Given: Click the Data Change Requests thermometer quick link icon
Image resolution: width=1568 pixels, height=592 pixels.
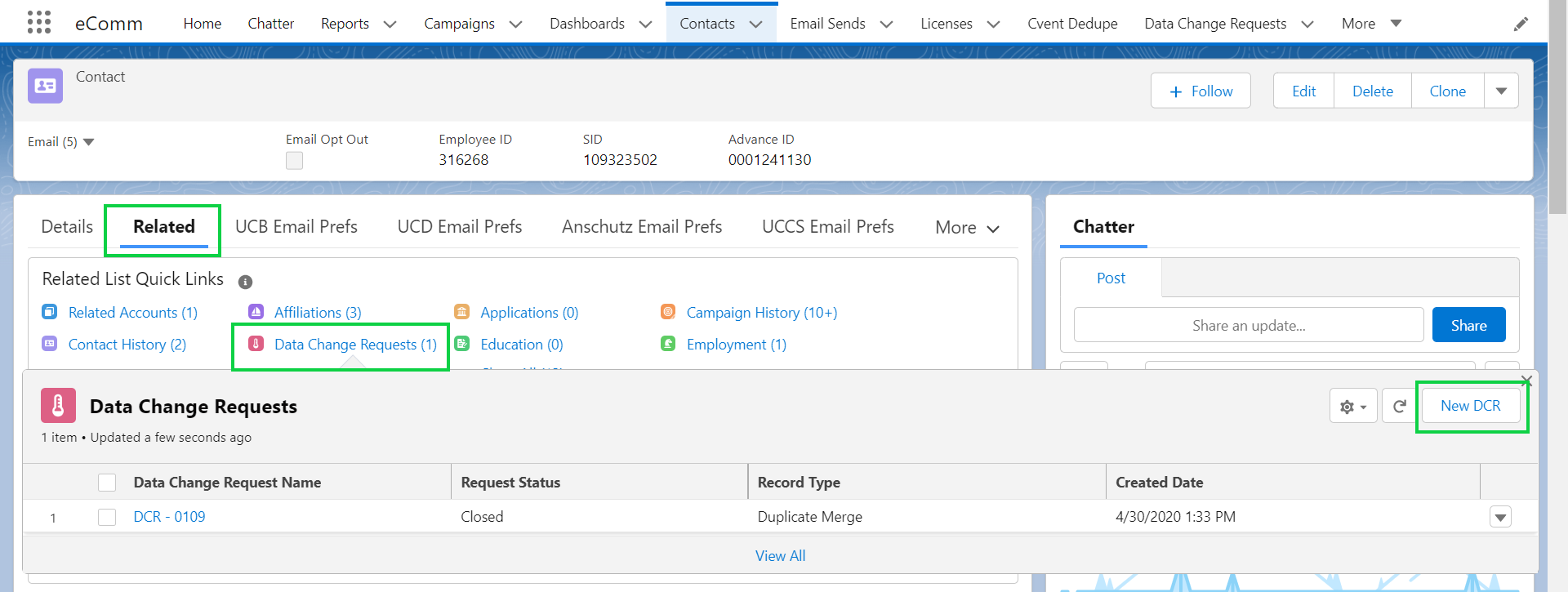Looking at the screenshot, I should point(256,344).
